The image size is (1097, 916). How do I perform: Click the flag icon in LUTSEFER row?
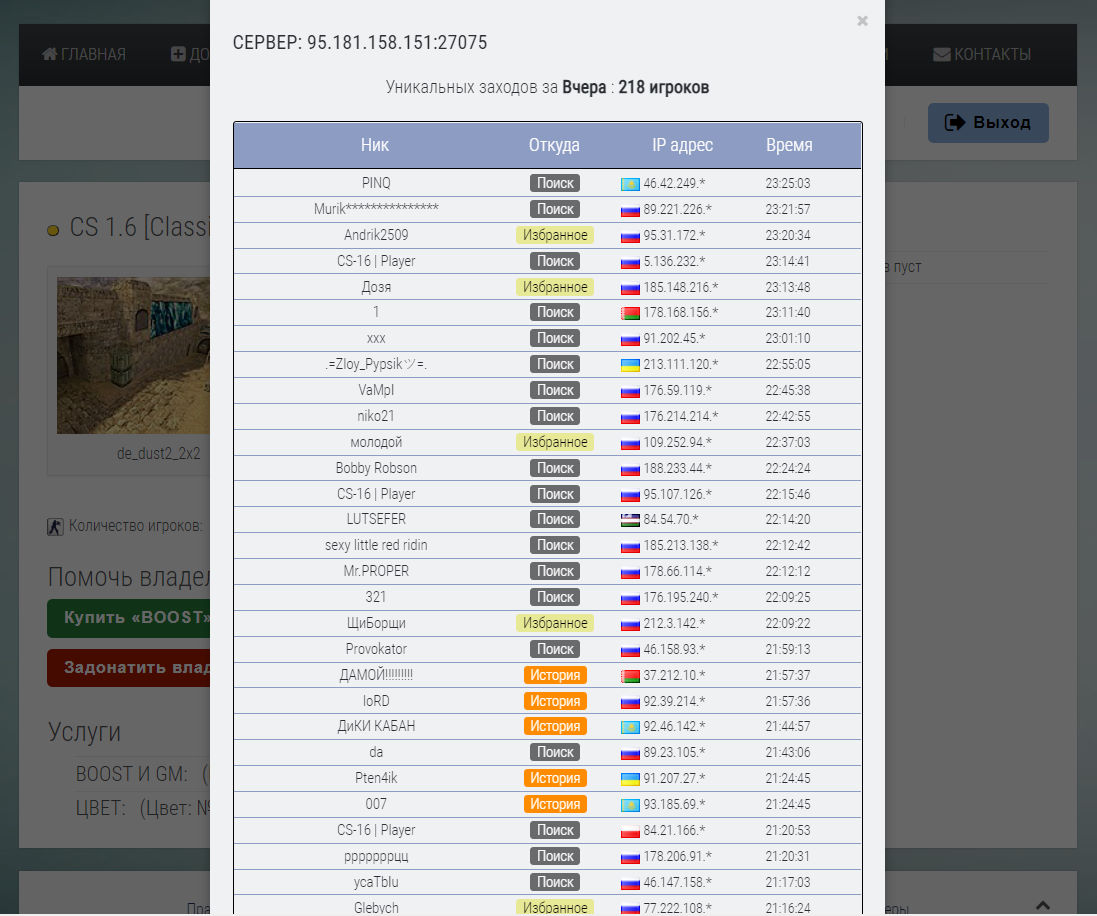pyautogui.click(x=630, y=520)
